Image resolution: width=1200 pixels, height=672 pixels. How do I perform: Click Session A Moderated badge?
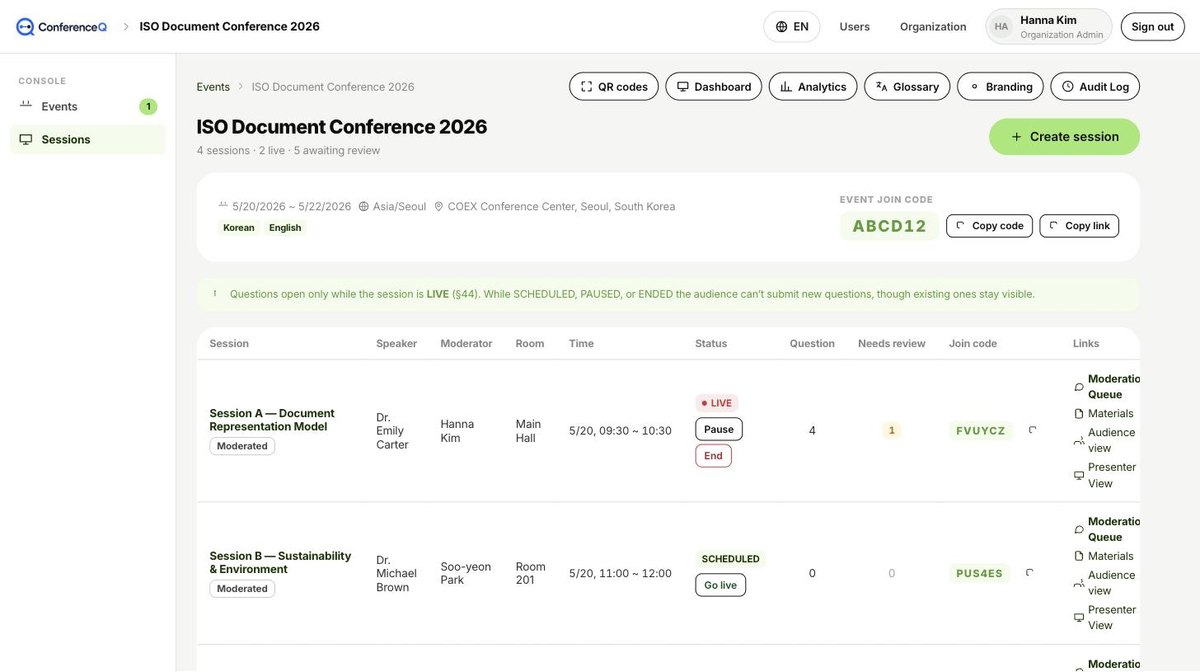click(x=242, y=446)
